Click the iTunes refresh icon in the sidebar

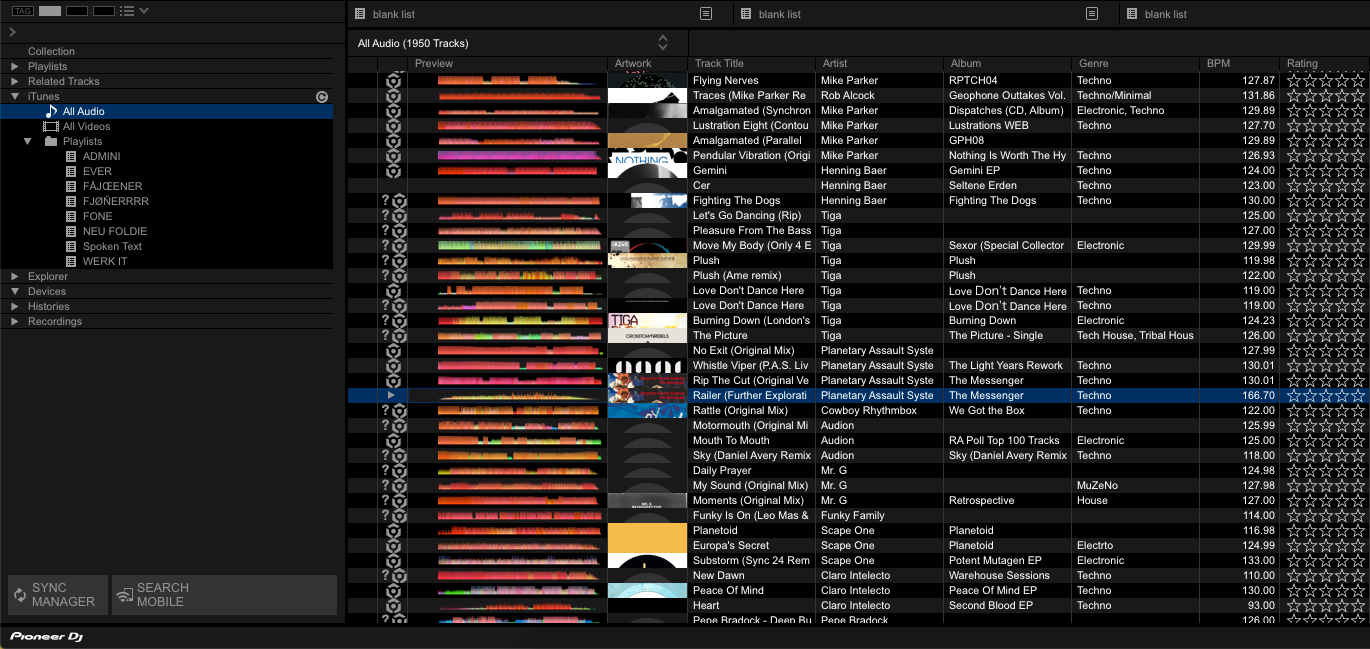click(321, 96)
